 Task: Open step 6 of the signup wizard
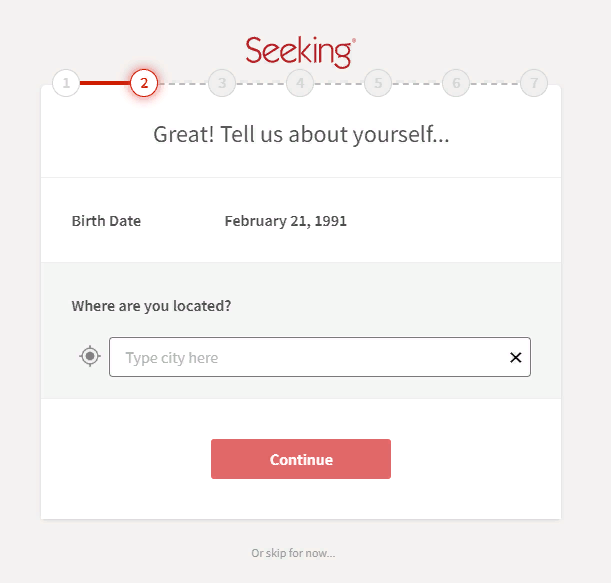456,83
